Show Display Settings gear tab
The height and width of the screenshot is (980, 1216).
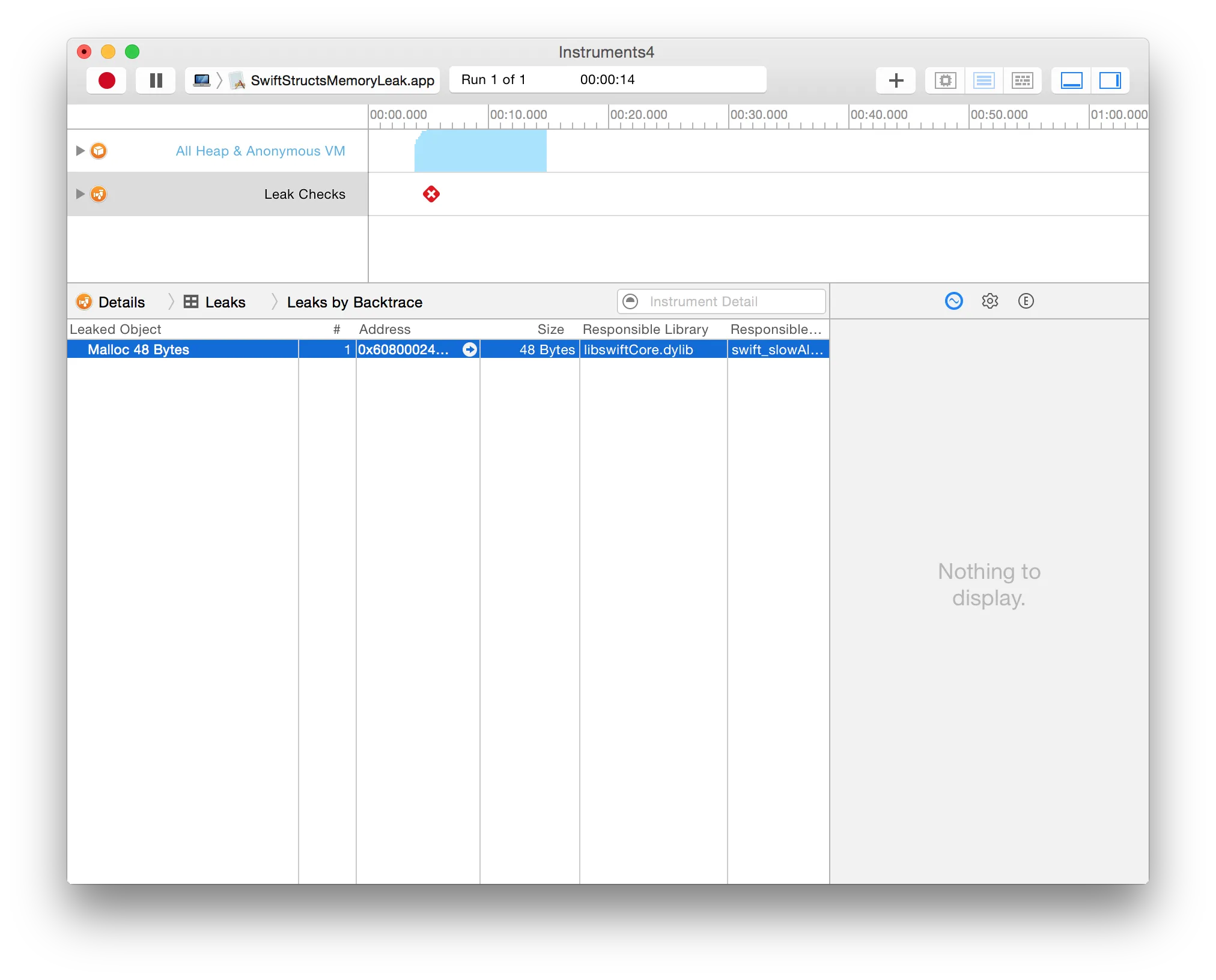(990, 301)
